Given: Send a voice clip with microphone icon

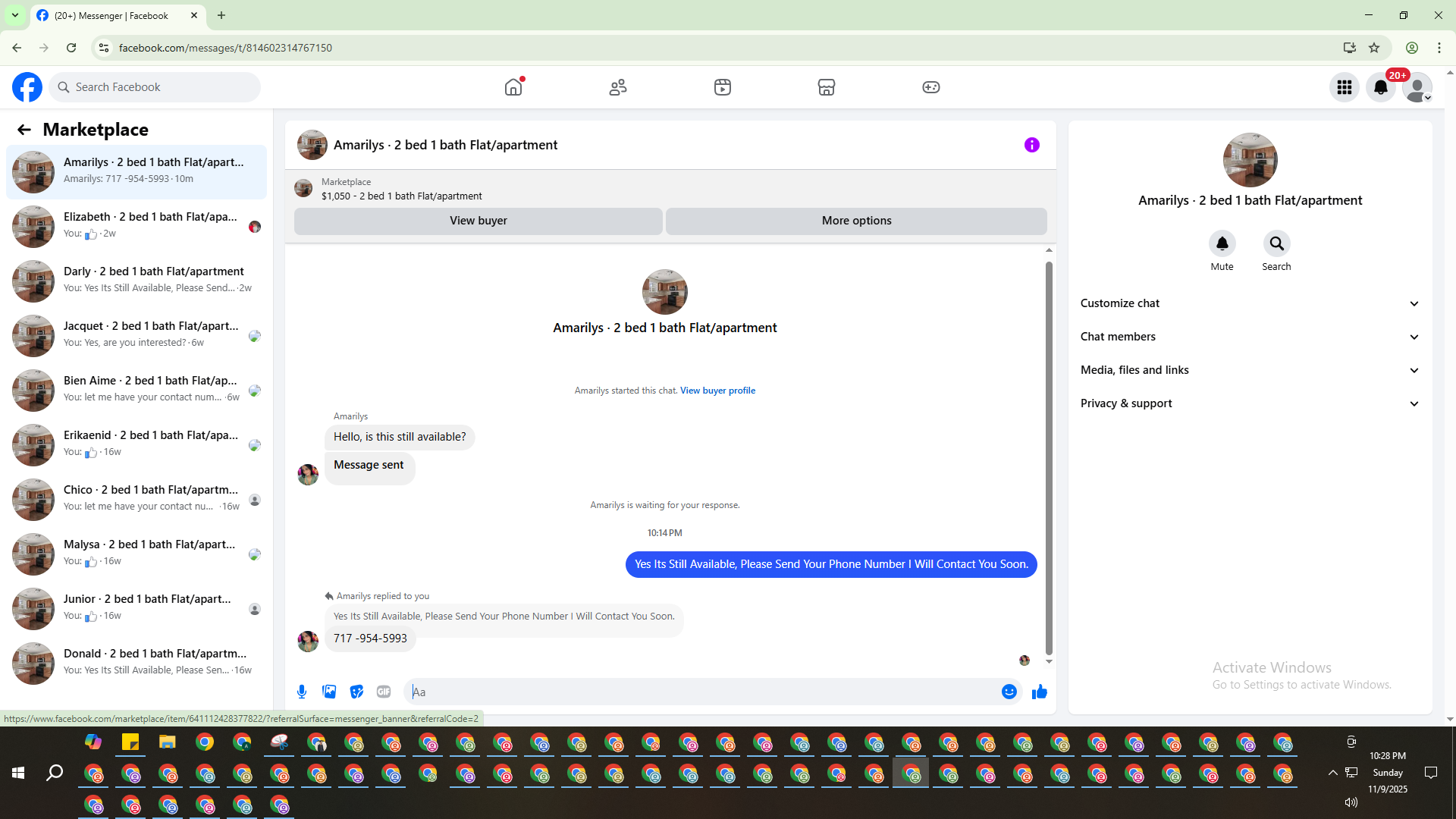Looking at the screenshot, I should [302, 692].
